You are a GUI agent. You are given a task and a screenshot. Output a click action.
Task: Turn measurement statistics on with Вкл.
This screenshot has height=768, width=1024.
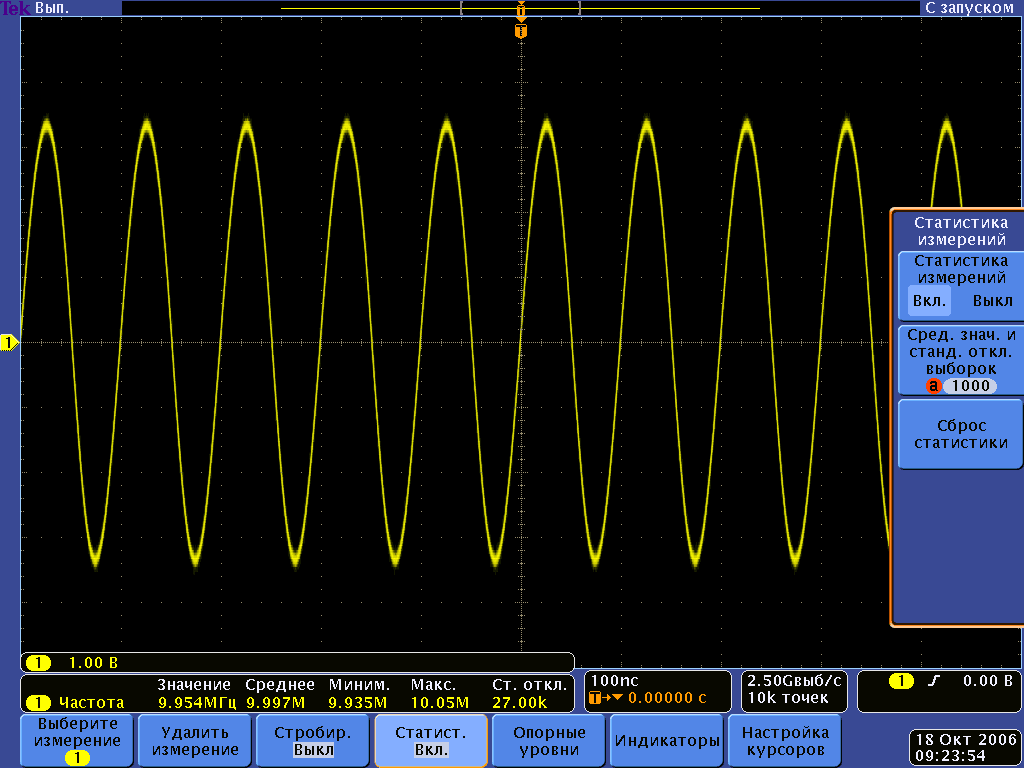point(923,300)
